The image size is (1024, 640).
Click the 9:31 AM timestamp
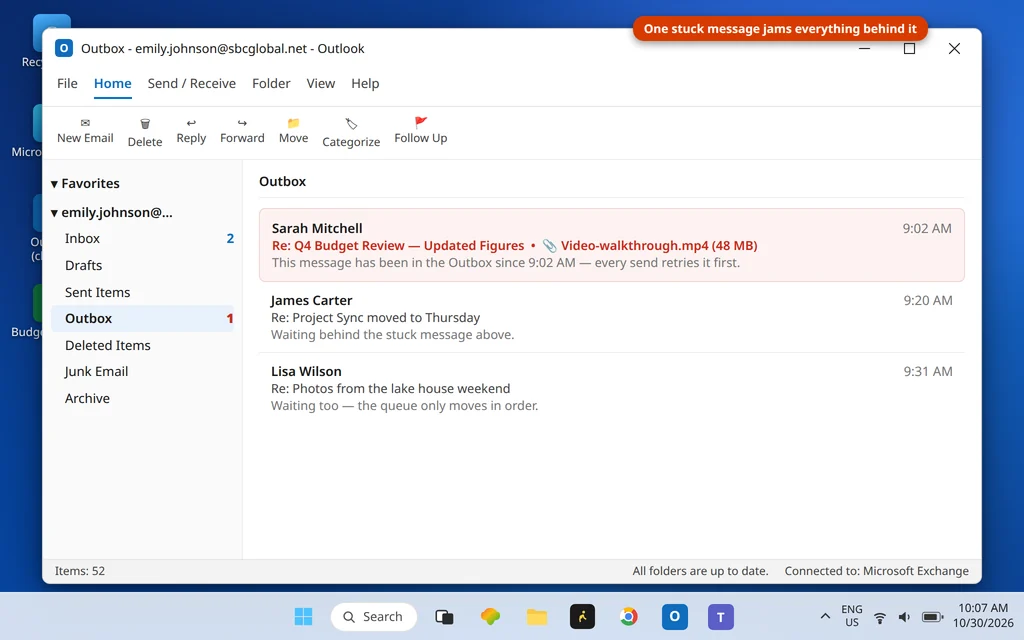[x=928, y=372]
